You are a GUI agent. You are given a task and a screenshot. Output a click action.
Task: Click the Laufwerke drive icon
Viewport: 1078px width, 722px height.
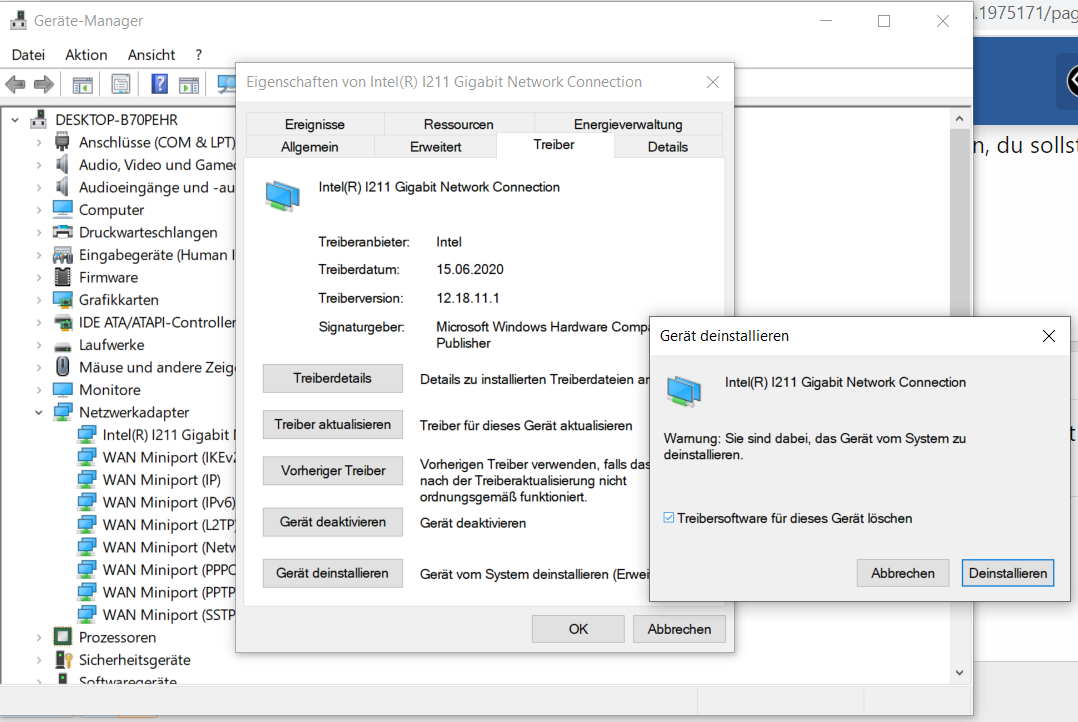(x=63, y=345)
